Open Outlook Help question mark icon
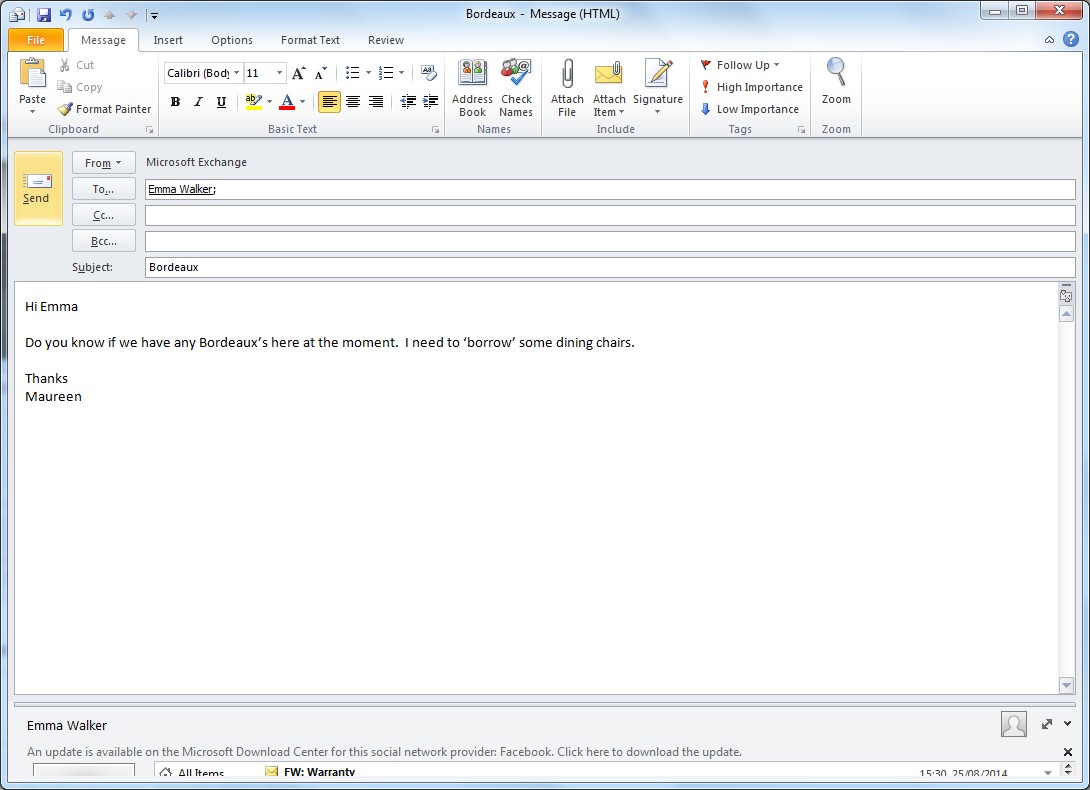 (x=1071, y=40)
